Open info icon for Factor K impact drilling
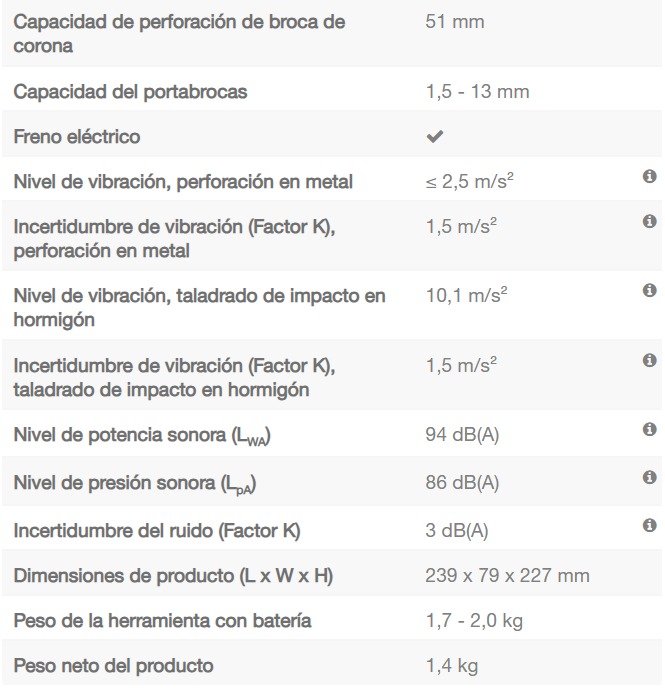 649,360
